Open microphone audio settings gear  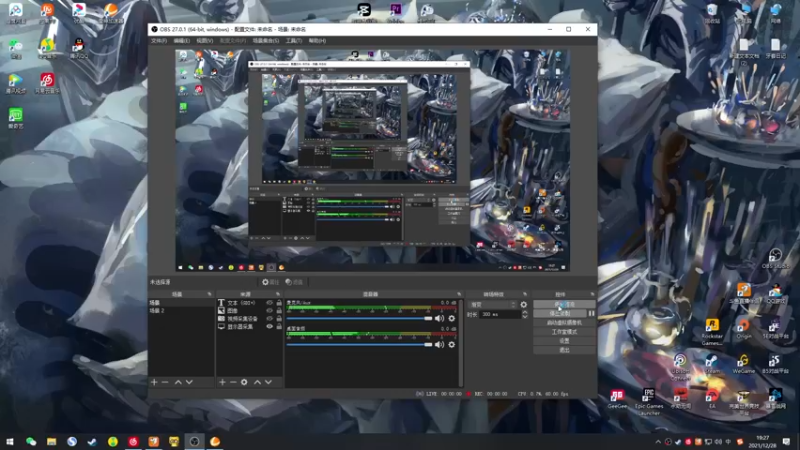(452, 318)
